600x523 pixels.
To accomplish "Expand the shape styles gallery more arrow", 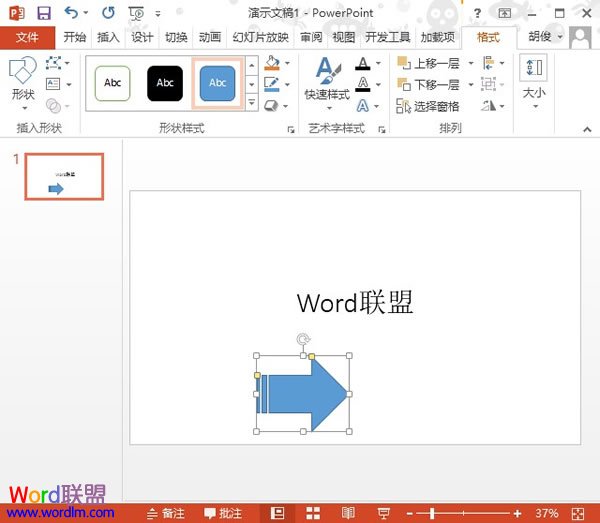I will [251, 102].
